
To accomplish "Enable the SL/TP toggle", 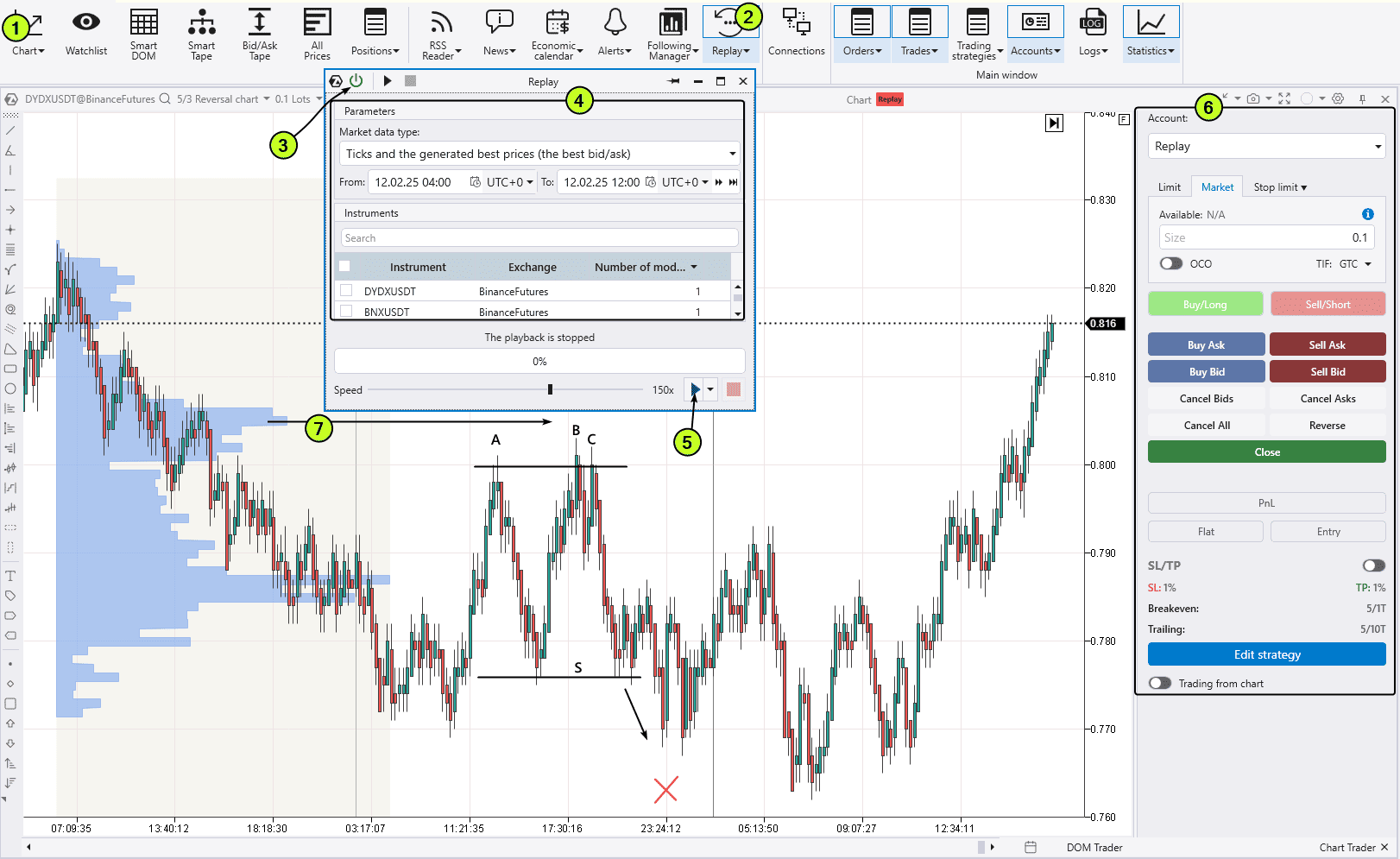I will tap(1373, 565).
